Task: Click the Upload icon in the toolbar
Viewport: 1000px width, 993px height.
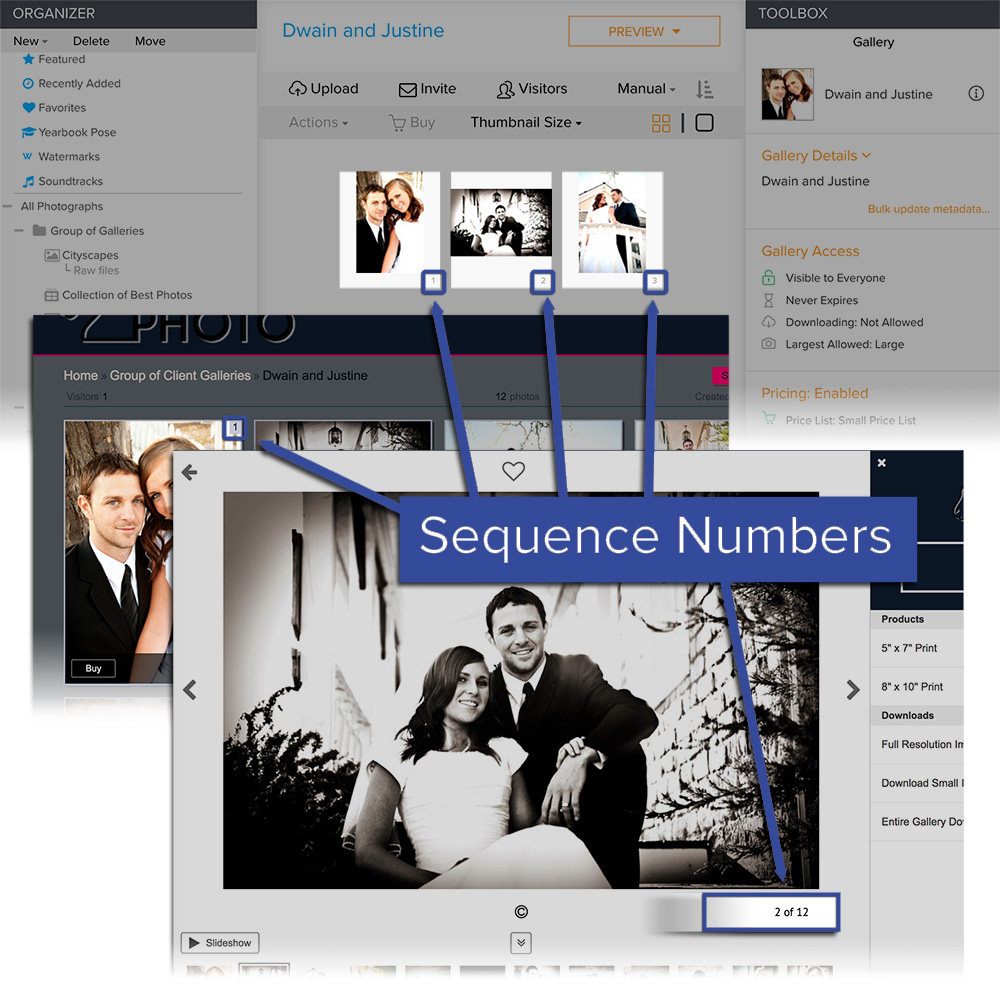Action: tap(300, 88)
